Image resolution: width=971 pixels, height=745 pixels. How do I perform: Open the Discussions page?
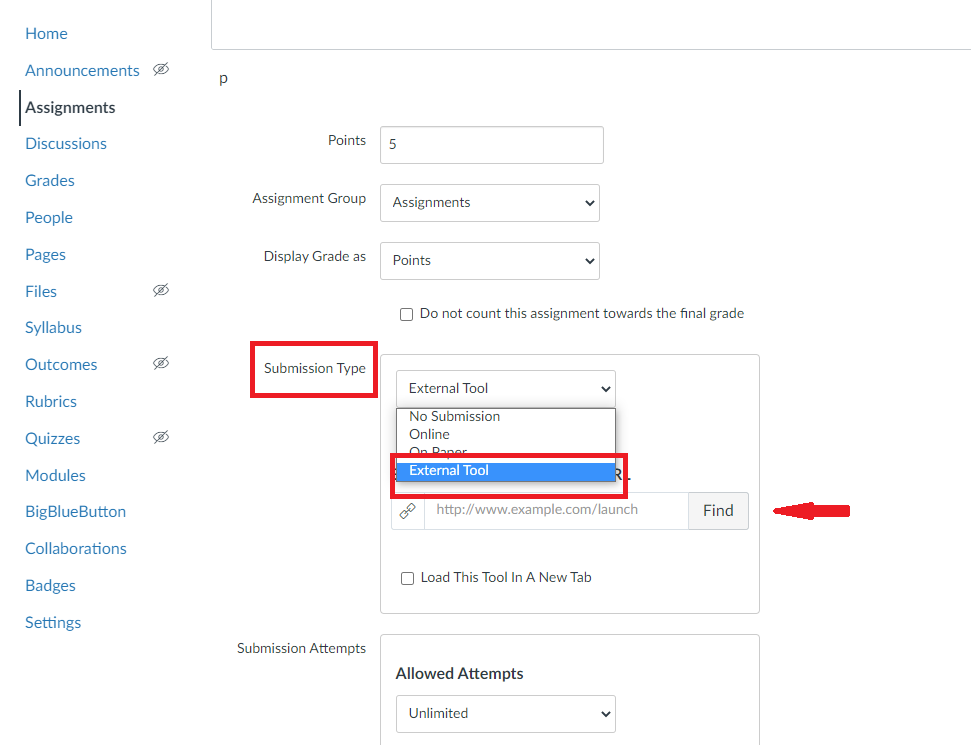pyautogui.click(x=66, y=144)
